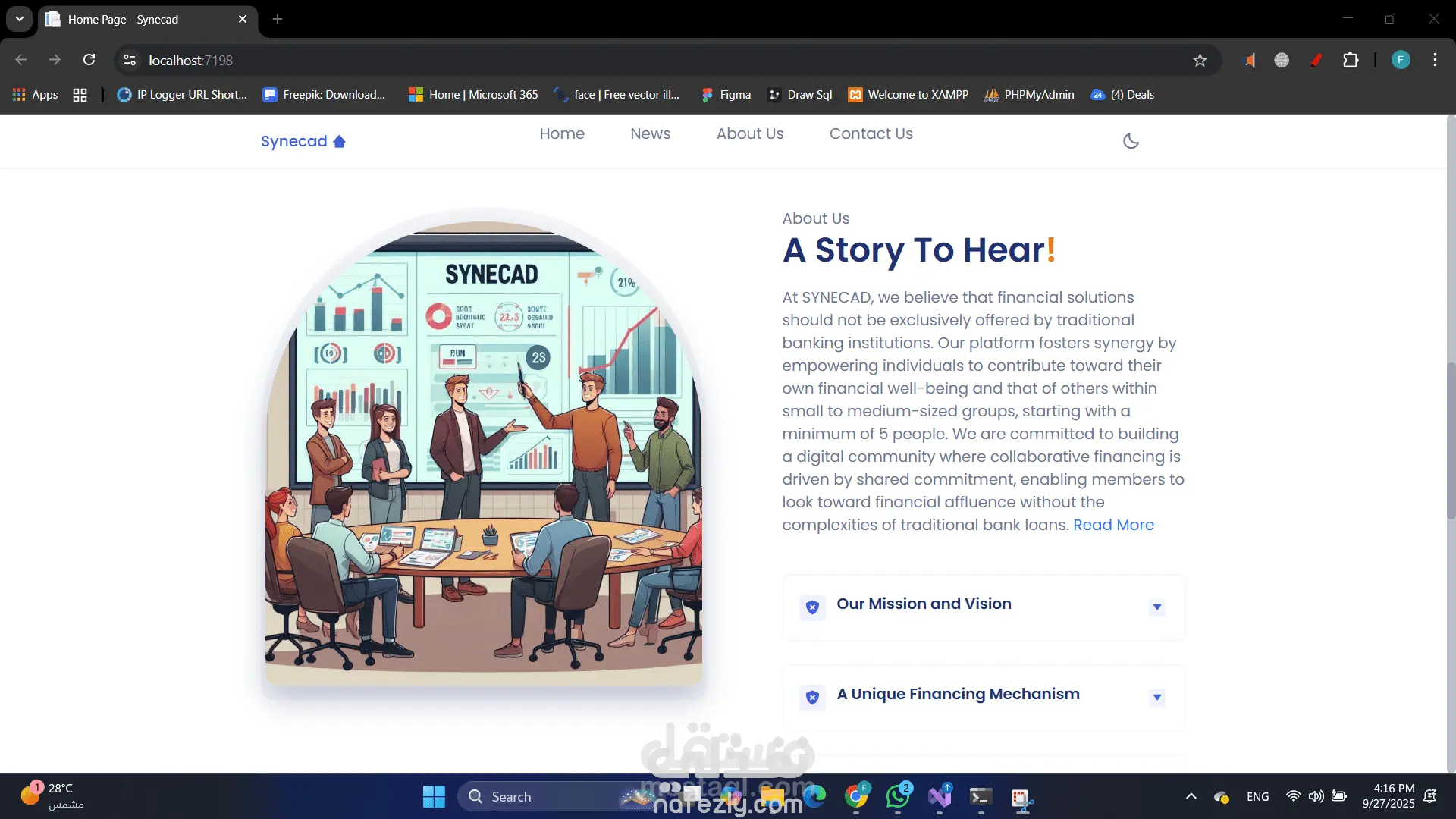The height and width of the screenshot is (819, 1456).
Task: Click the Read More link
Action: pyautogui.click(x=1113, y=525)
